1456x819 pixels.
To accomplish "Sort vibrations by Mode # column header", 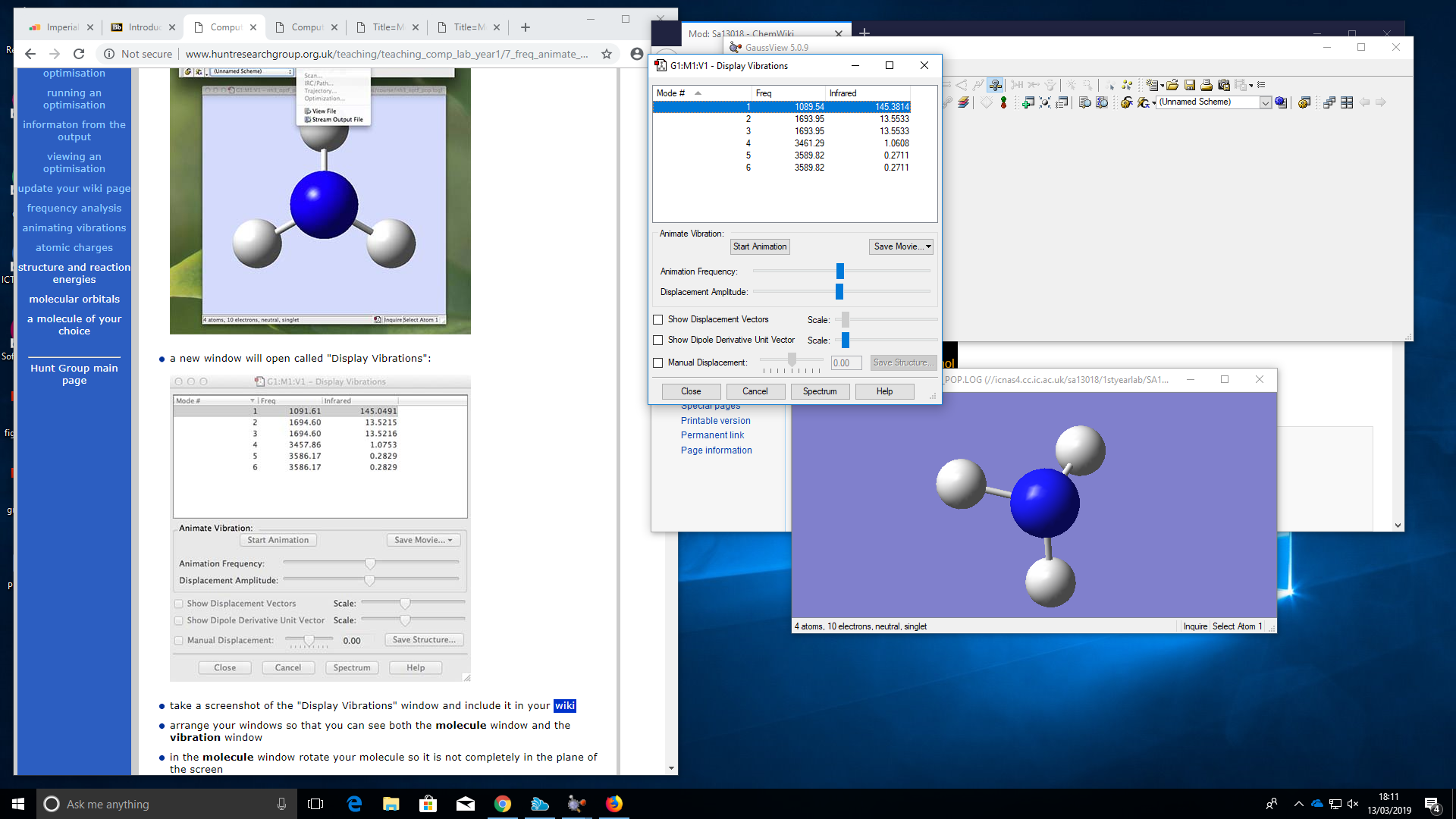I will point(670,93).
